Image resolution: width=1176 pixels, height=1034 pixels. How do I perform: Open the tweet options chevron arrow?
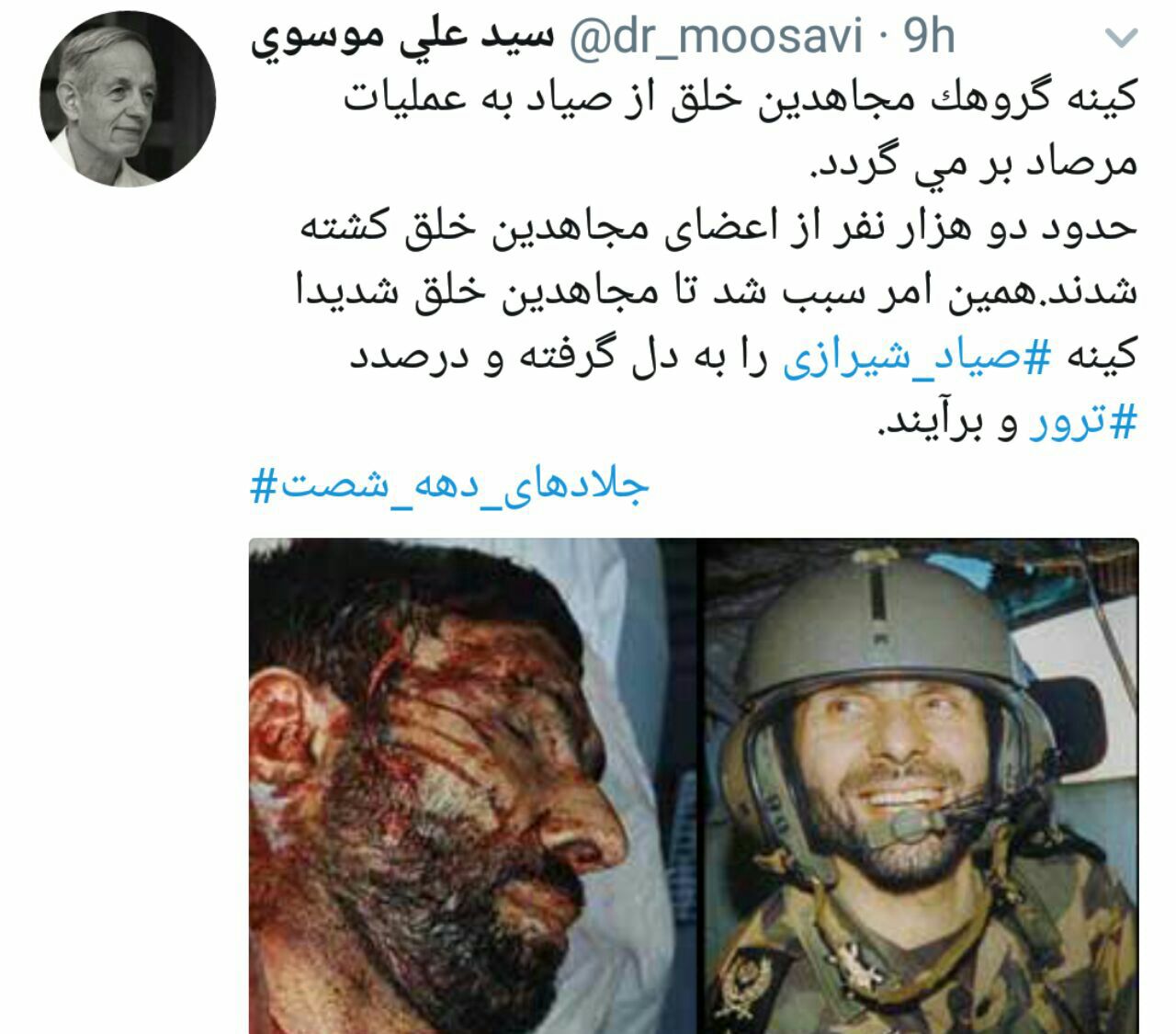1120,38
